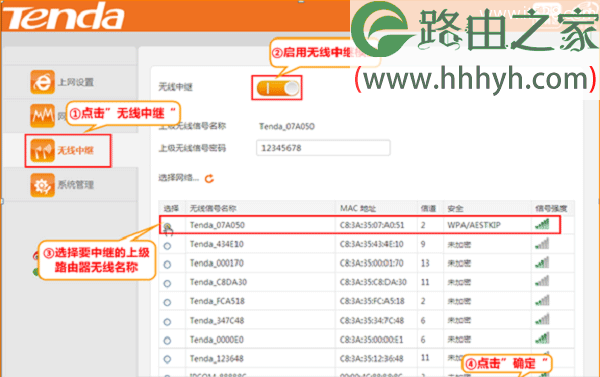Click signal strength bars for Tenda_C8DA30

(542, 281)
